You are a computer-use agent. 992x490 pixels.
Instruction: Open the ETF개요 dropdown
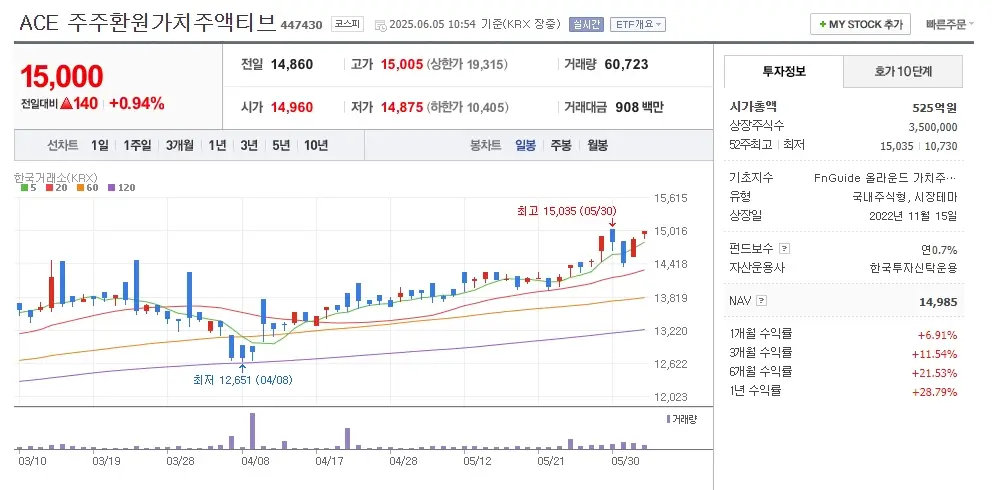point(638,24)
